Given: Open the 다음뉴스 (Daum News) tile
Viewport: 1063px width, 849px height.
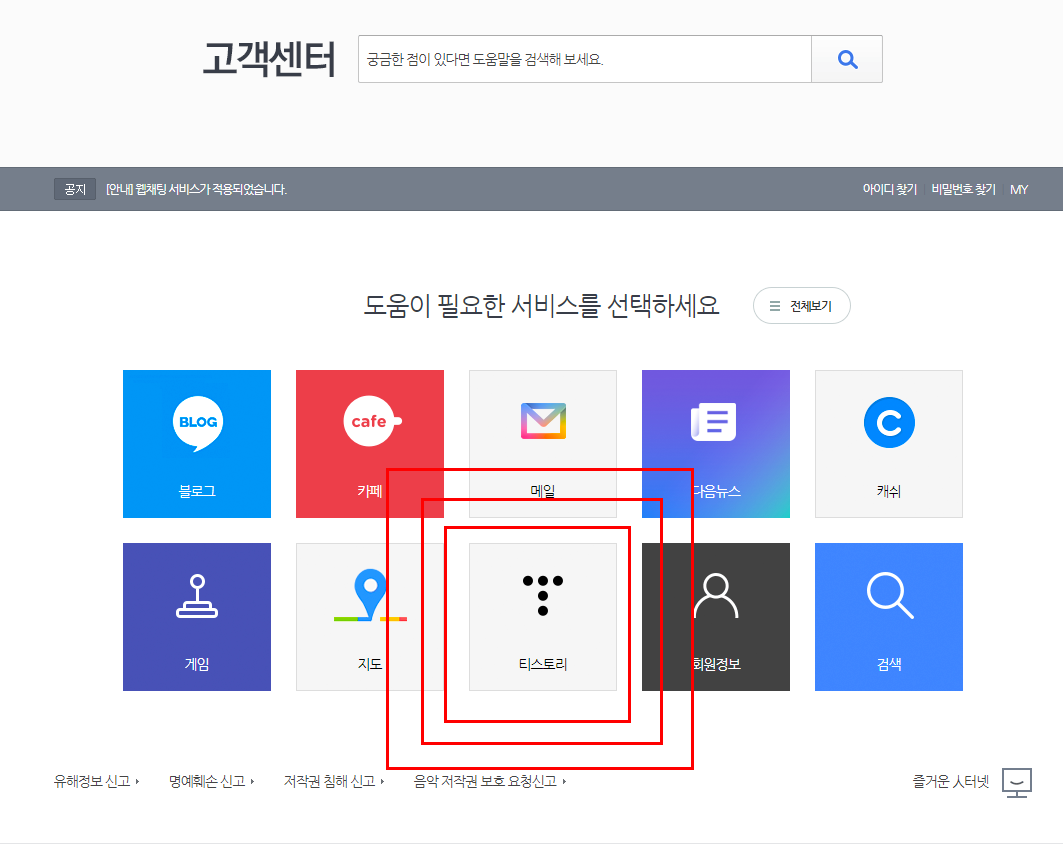Looking at the screenshot, I should 715,443.
